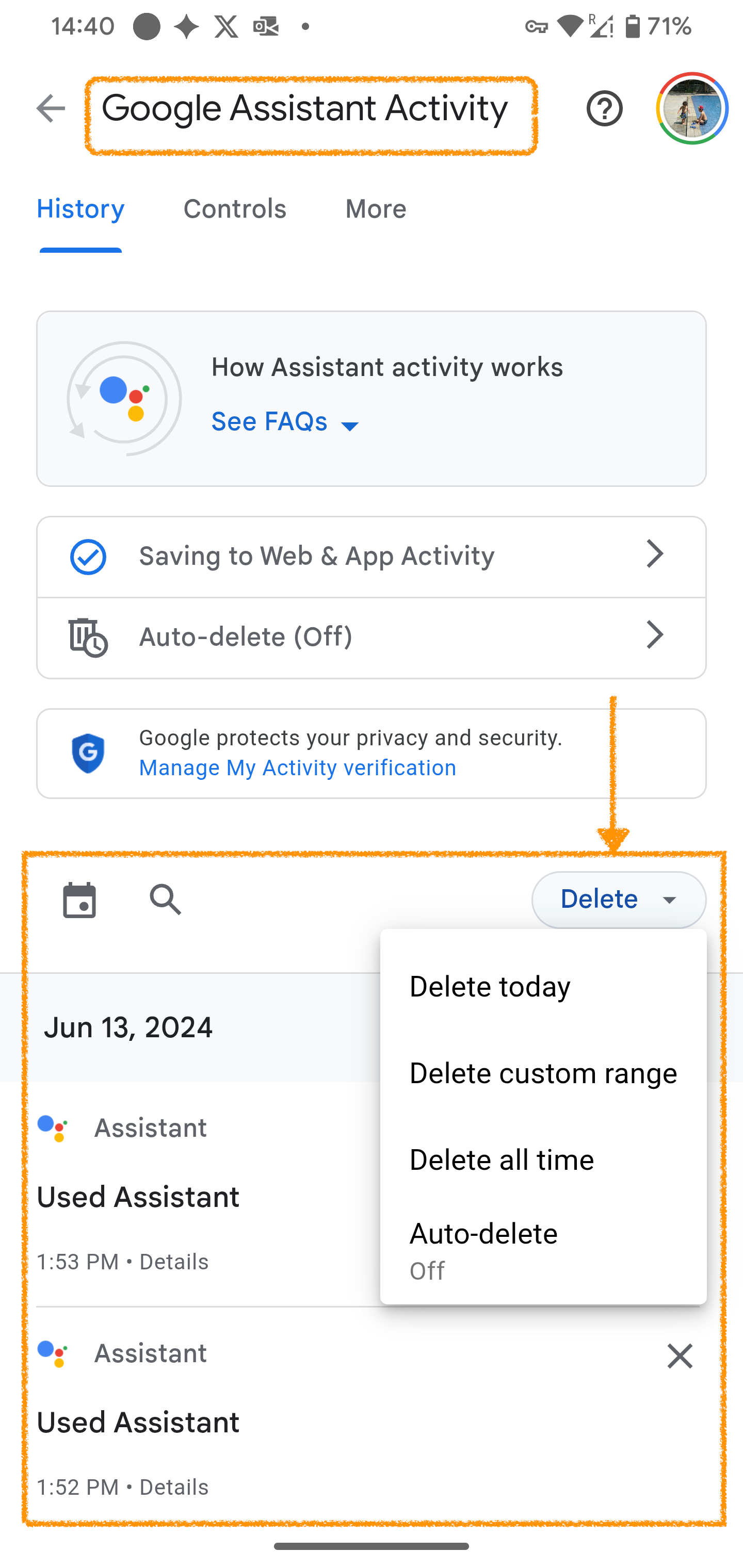
Task: Expand the See FAQs dropdown
Action: (x=286, y=422)
